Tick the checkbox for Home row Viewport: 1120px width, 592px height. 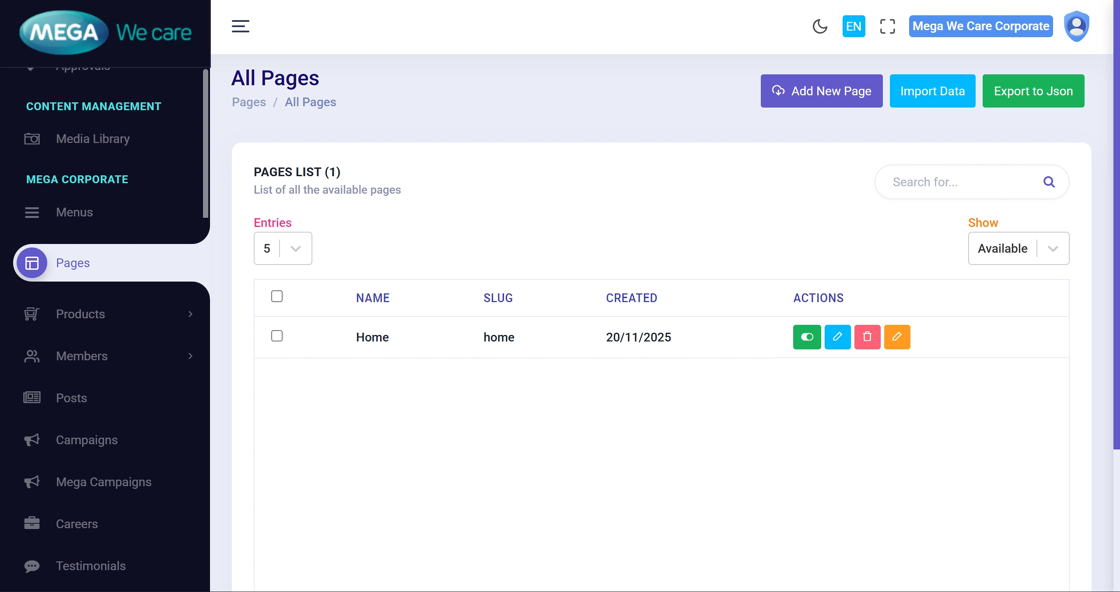tap(277, 336)
